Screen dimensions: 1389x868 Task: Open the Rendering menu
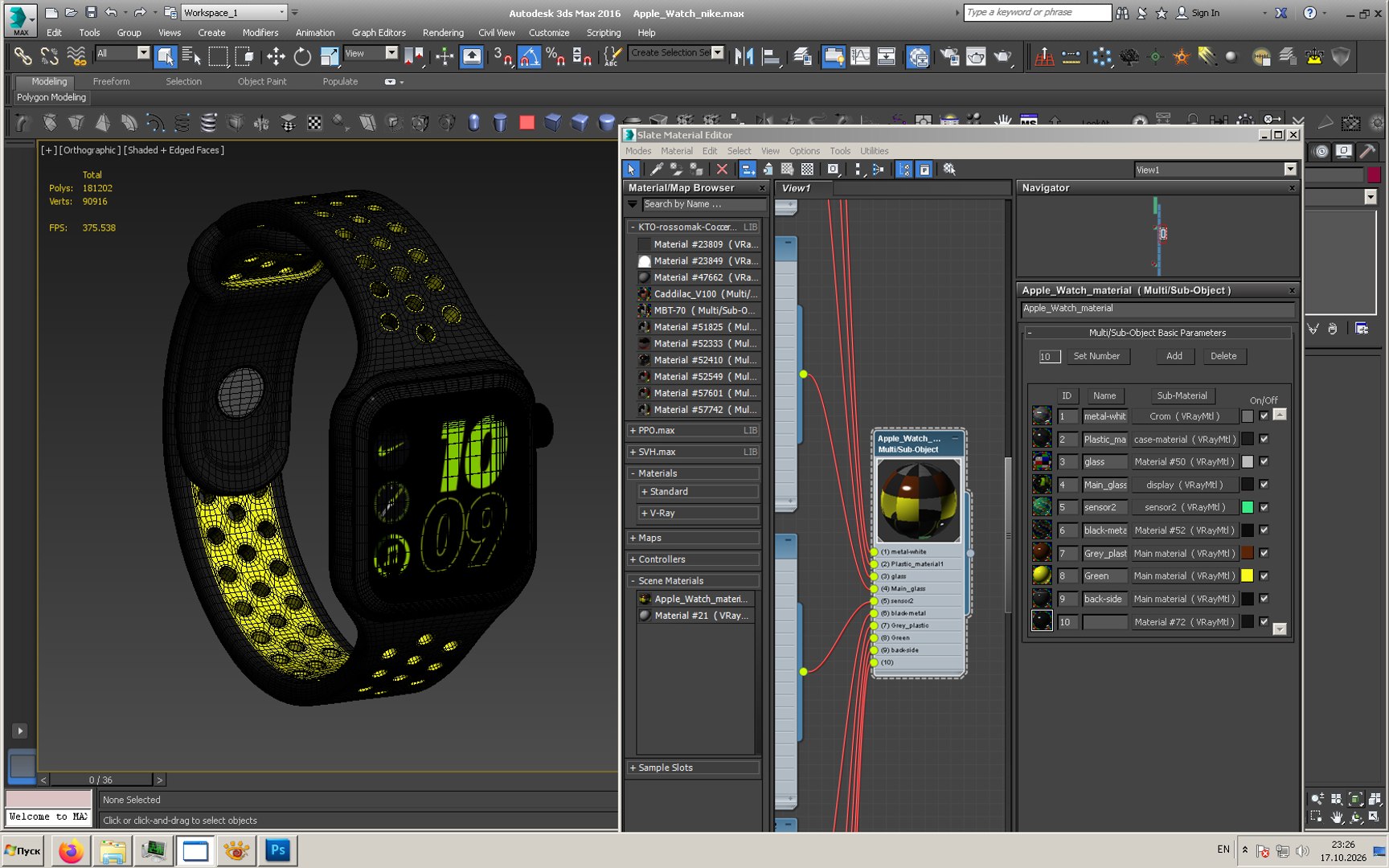coord(443,33)
